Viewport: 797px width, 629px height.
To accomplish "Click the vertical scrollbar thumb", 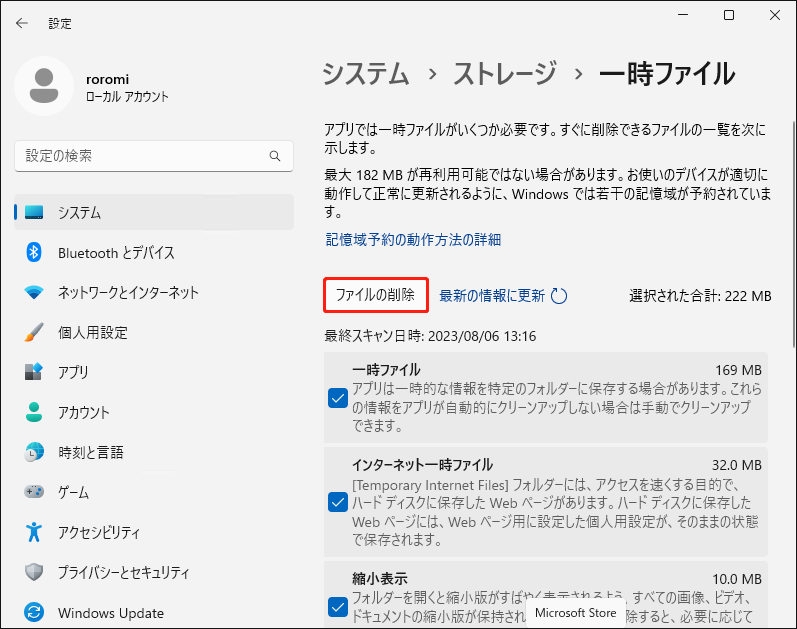I will click(793, 234).
